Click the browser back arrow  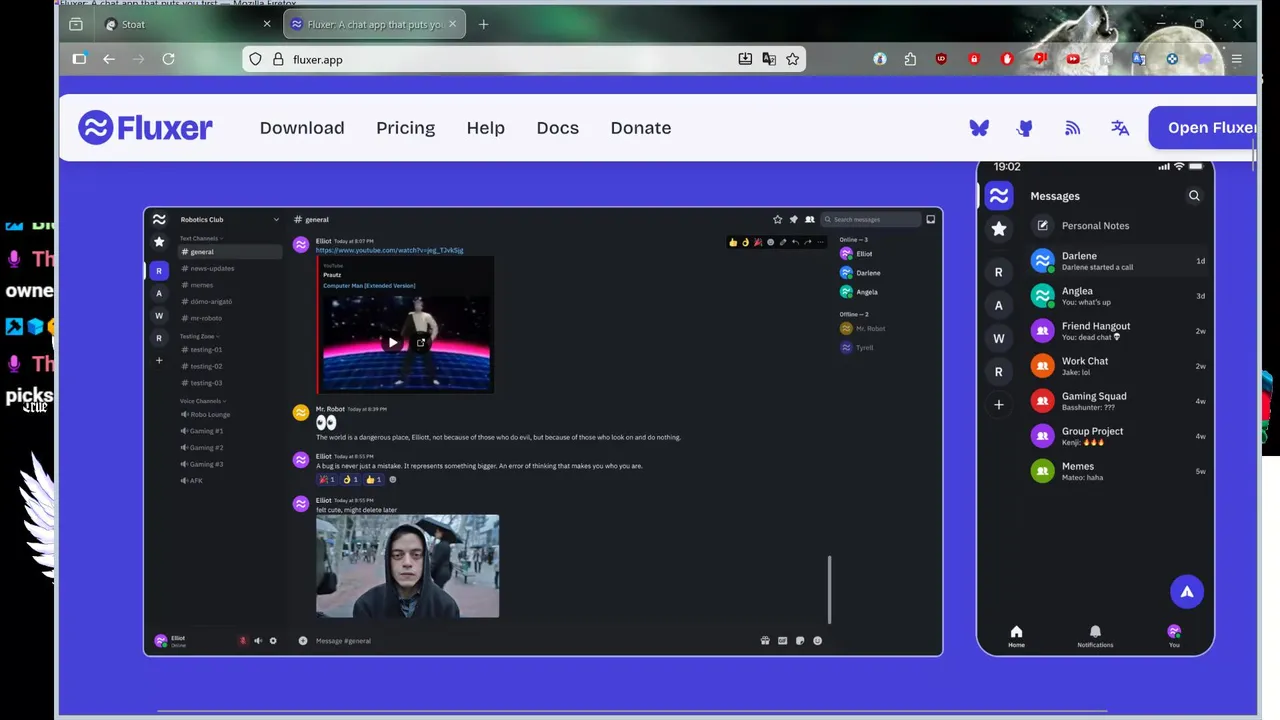coord(109,59)
